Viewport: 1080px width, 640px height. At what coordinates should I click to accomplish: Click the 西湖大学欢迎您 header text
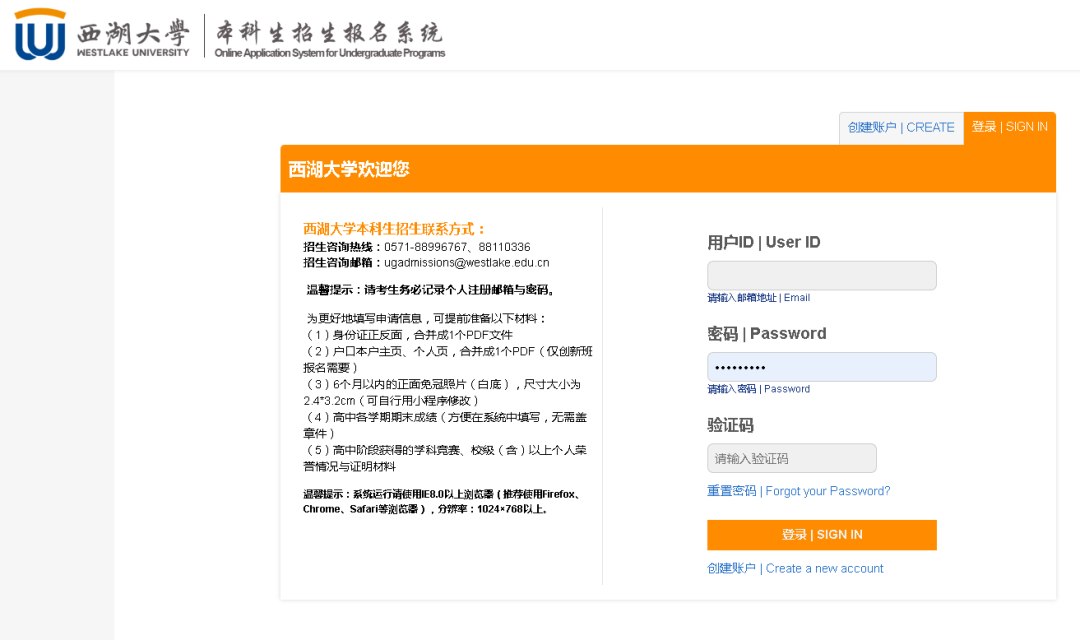coord(349,169)
